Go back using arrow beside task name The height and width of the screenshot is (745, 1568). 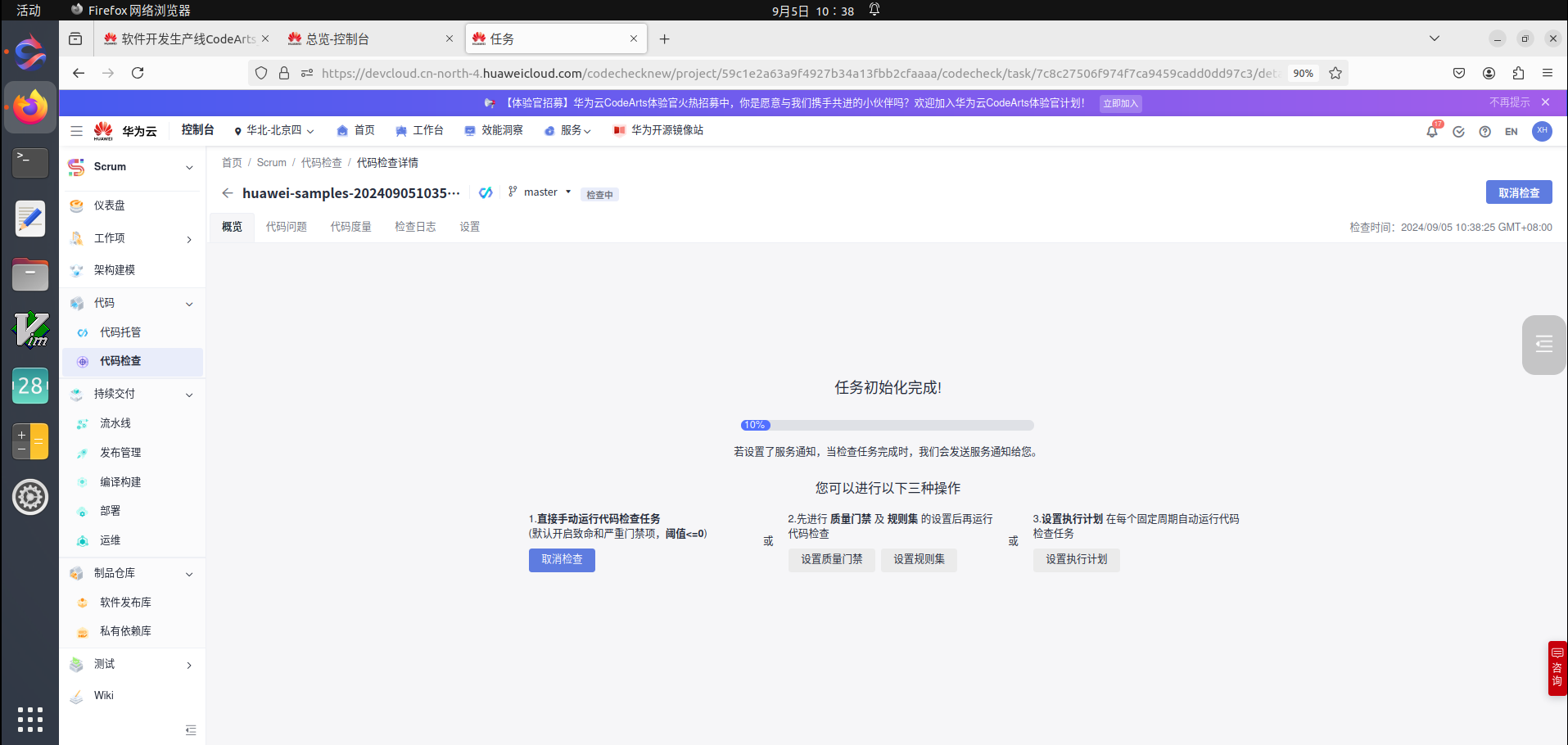click(228, 193)
